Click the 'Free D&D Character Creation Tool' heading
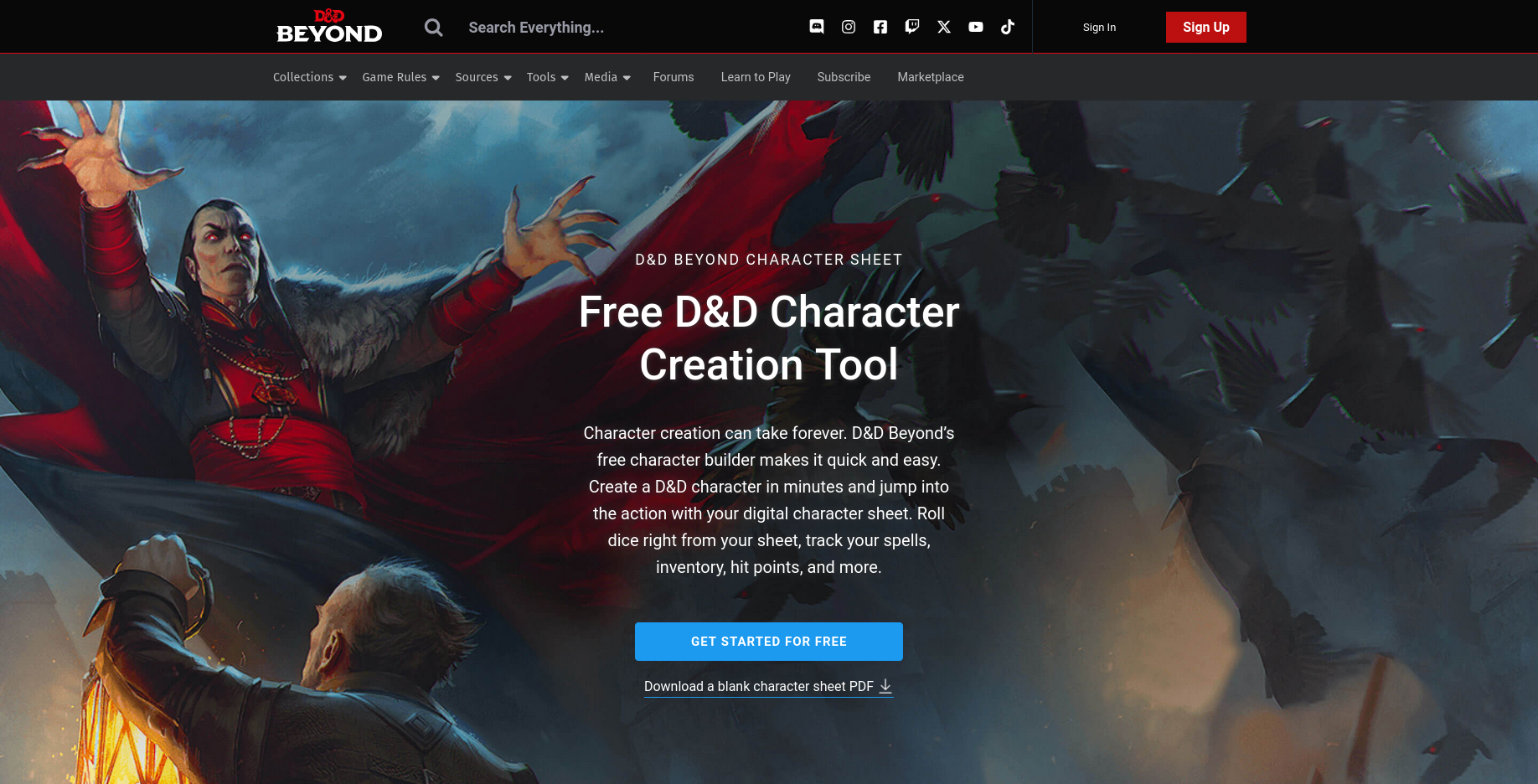1538x784 pixels. pyautogui.click(x=769, y=338)
